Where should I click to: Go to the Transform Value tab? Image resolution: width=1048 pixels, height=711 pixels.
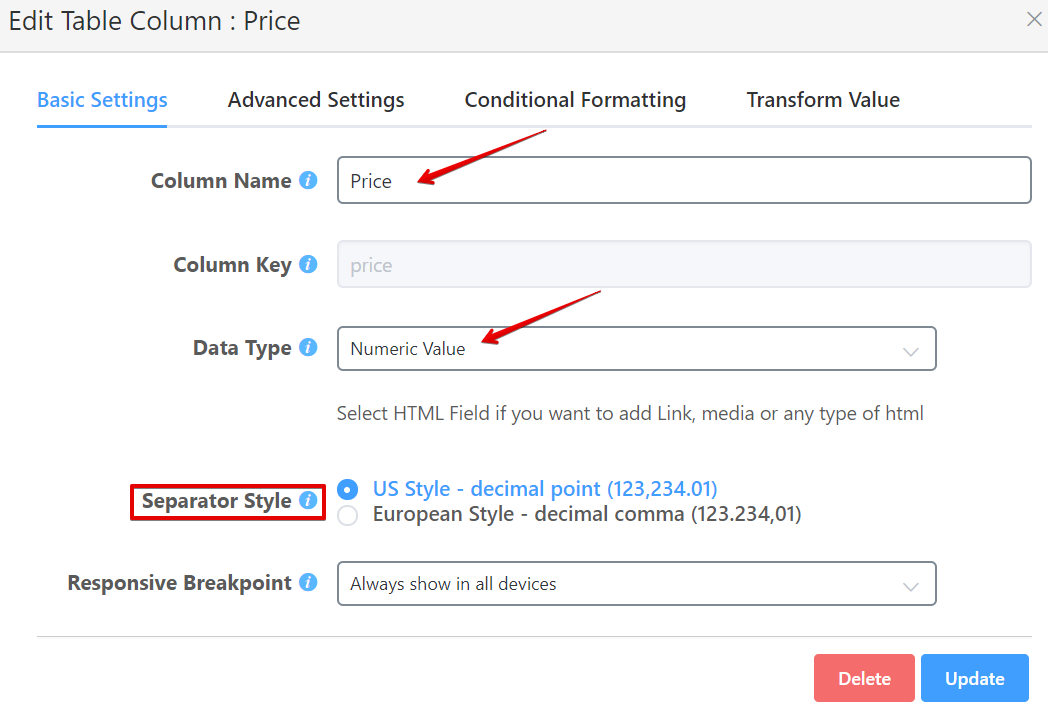(x=823, y=100)
